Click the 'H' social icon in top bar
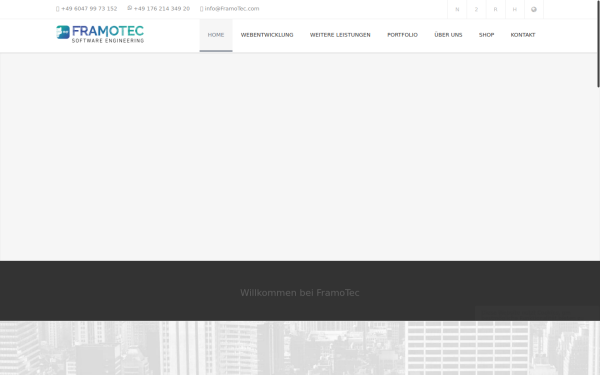This screenshot has width=600, height=375. click(x=515, y=10)
